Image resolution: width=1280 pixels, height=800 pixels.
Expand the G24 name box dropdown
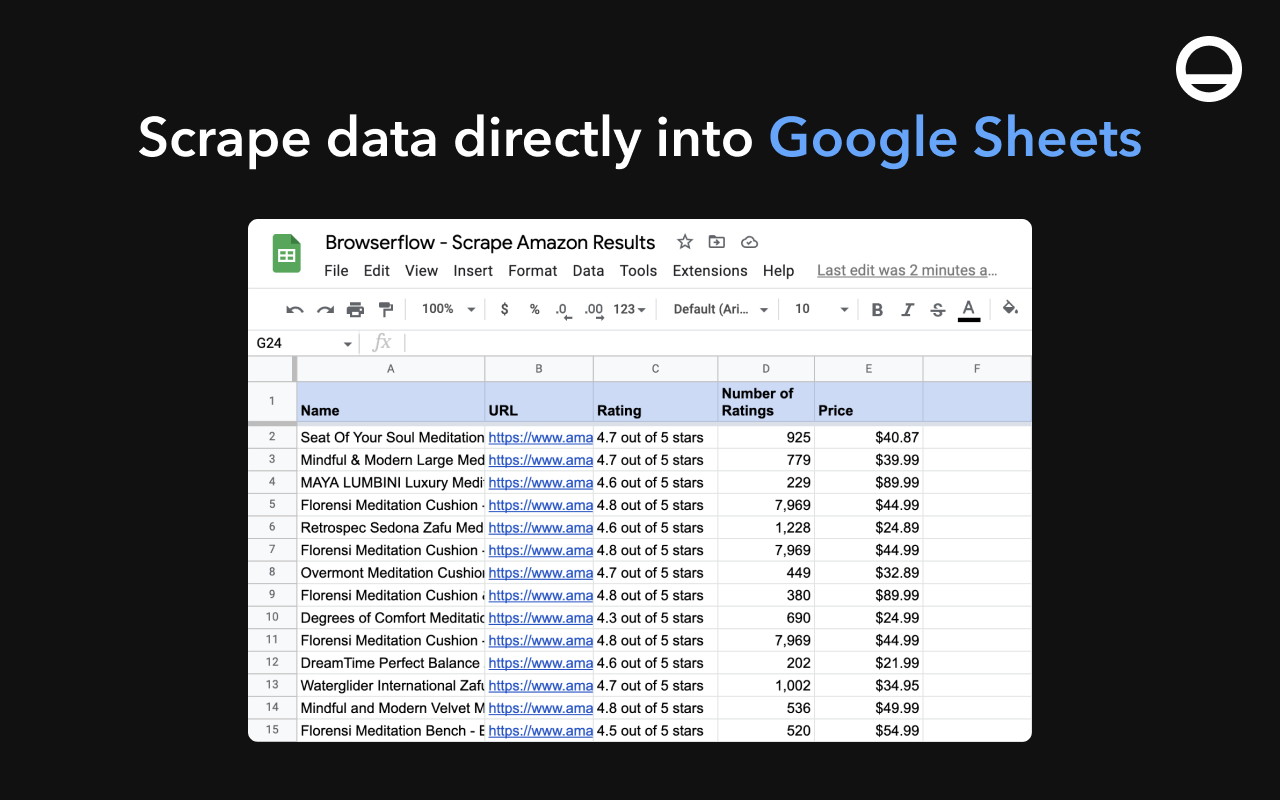[x=348, y=344]
